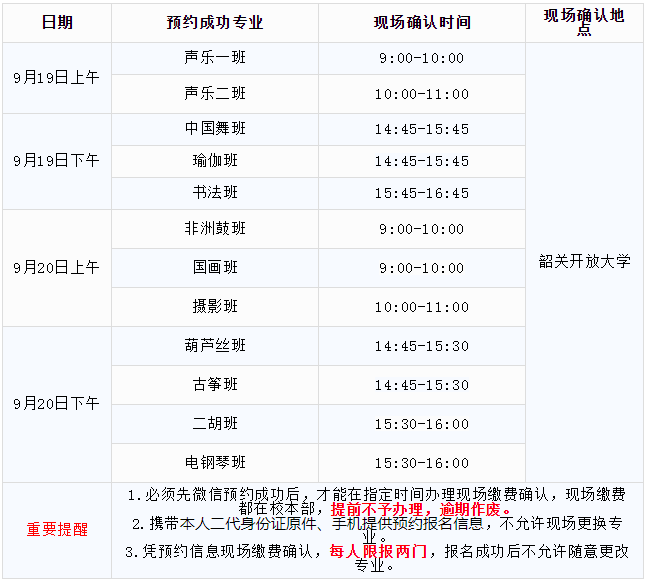Select the 声乐二班 class cell
Image resolution: width=649 pixels, height=584 pixels.
point(215,94)
